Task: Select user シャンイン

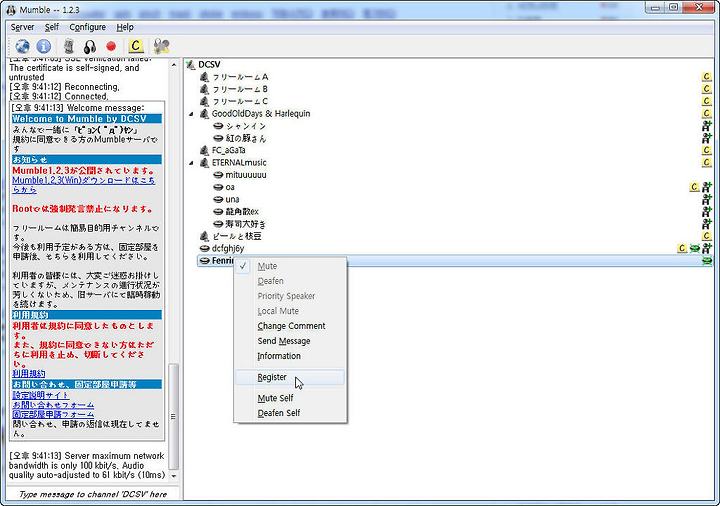Action: pyautogui.click(x=246, y=126)
